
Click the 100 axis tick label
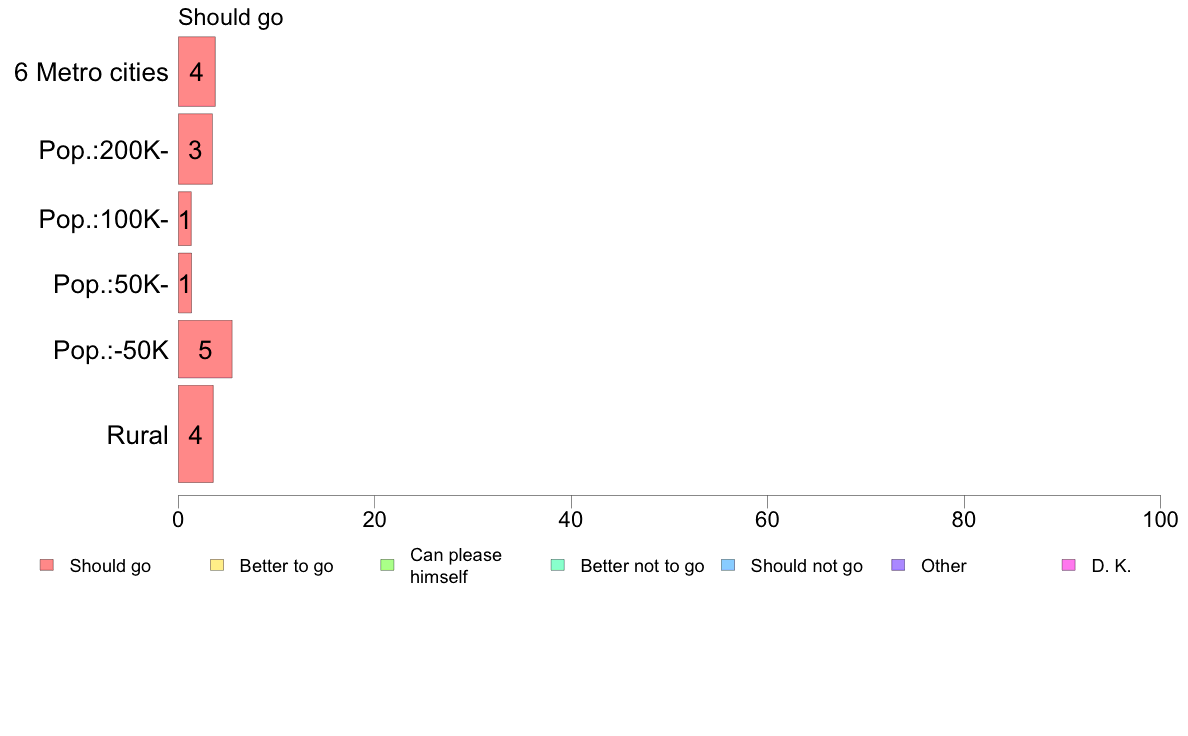coord(1160,520)
